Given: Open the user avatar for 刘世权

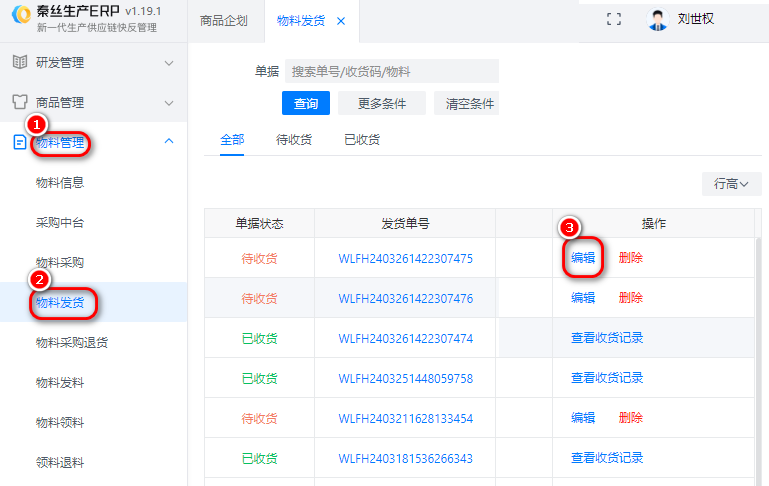Looking at the screenshot, I should 657,19.
